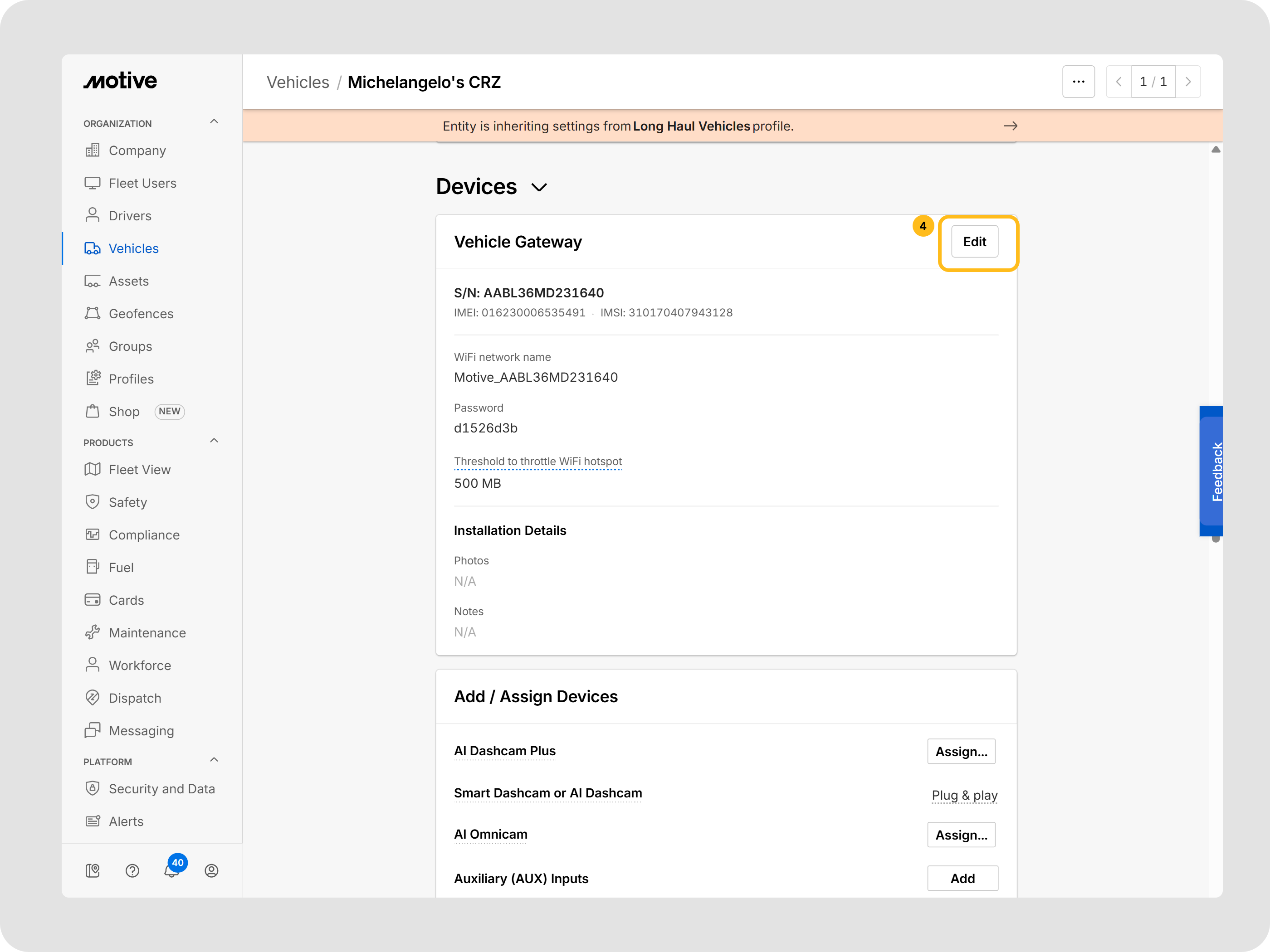Open Shop menu item marked NEW
1270x952 pixels.
click(124, 412)
